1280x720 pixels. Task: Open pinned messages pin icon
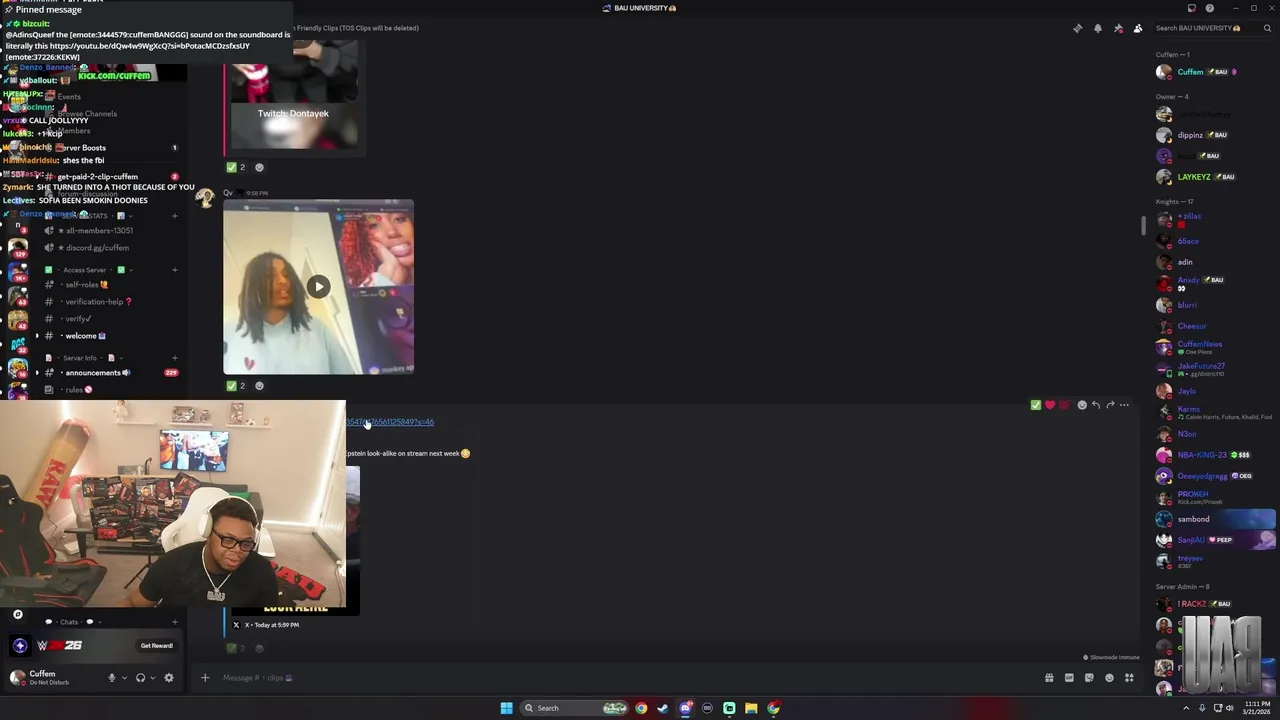[x=1117, y=28]
